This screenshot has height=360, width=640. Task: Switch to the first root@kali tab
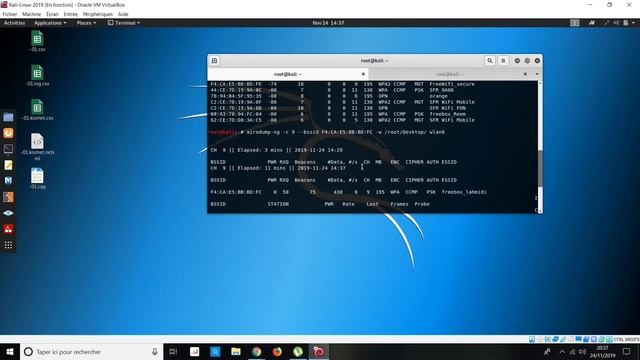(288, 74)
